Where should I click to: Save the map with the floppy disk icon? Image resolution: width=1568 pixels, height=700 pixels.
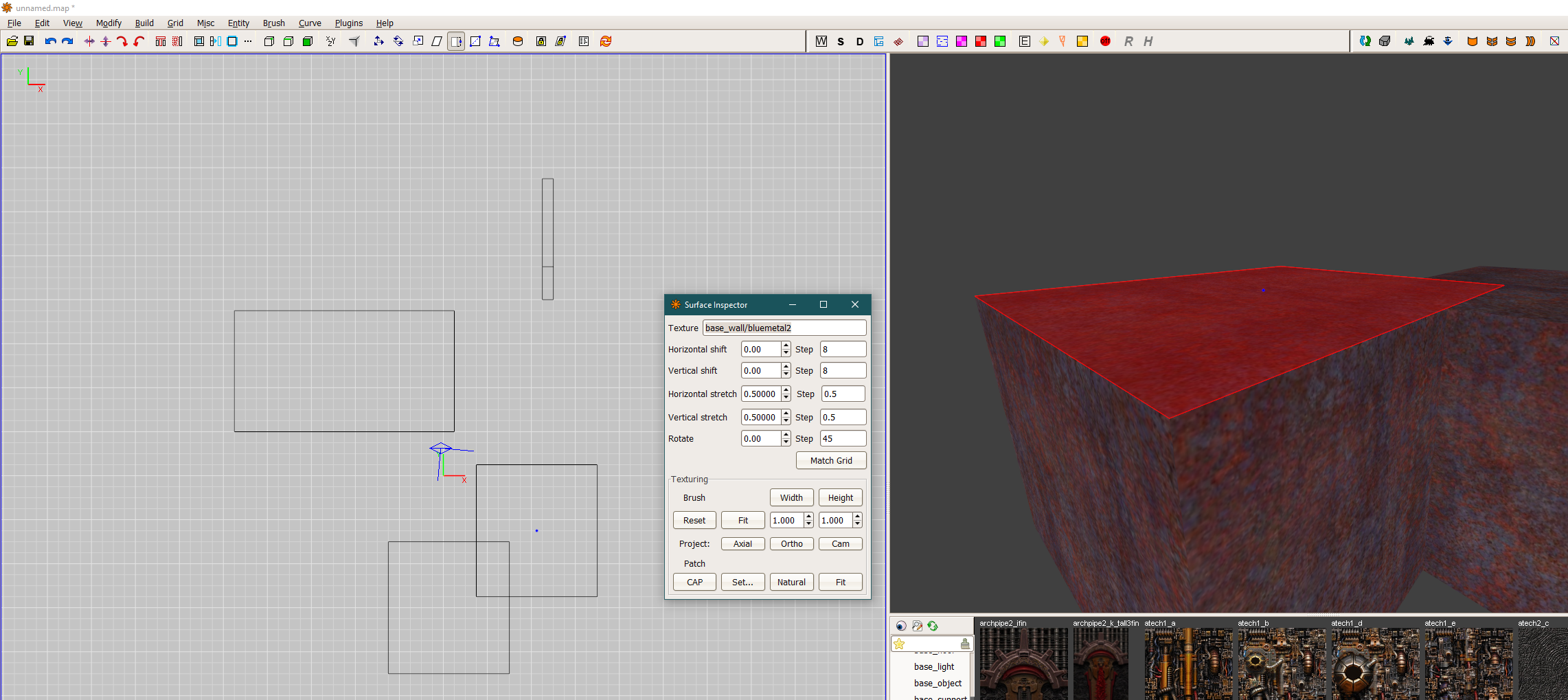tap(29, 41)
